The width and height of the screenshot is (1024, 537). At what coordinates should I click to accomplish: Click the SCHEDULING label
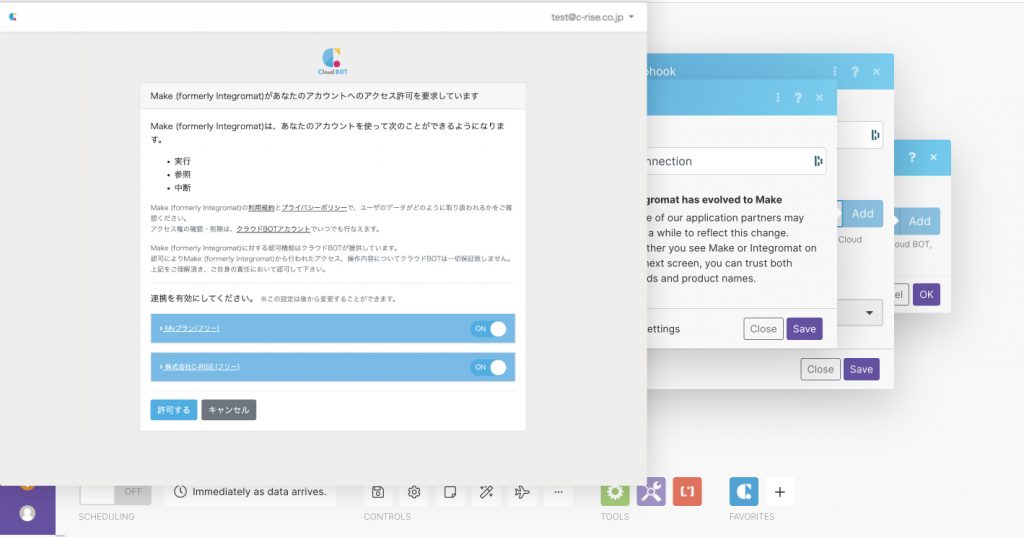tap(106, 516)
